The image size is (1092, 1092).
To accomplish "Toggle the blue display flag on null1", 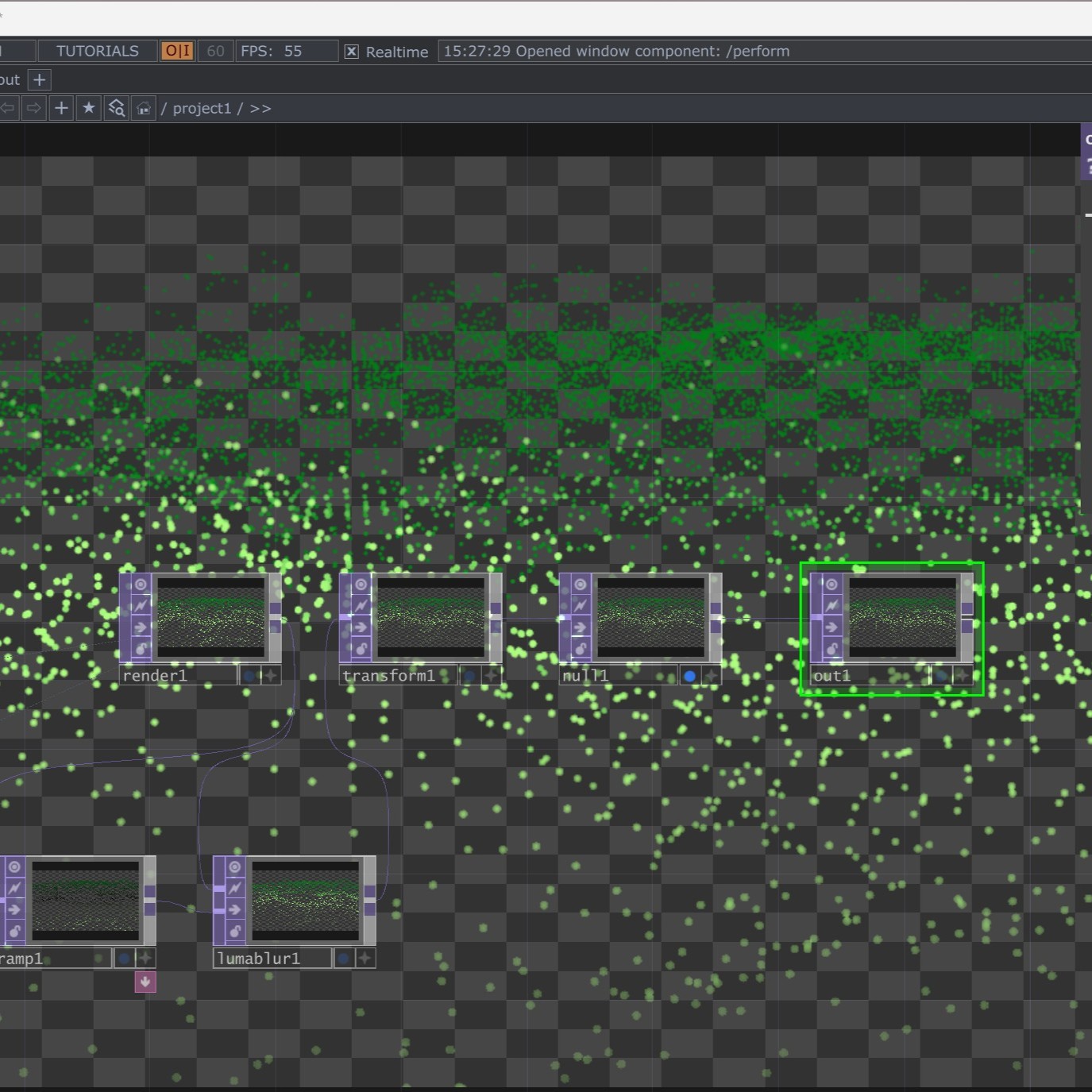I will (x=689, y=675).
